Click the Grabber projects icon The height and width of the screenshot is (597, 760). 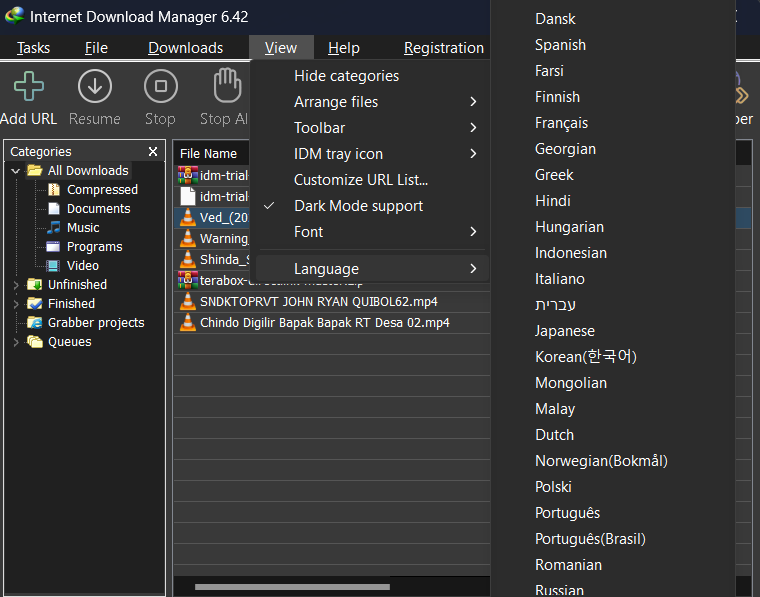click(x=35, y=322)
